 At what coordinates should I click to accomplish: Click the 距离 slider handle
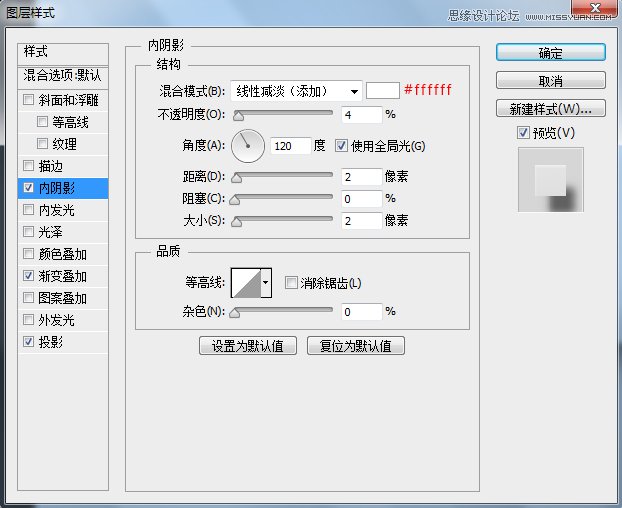236,178
